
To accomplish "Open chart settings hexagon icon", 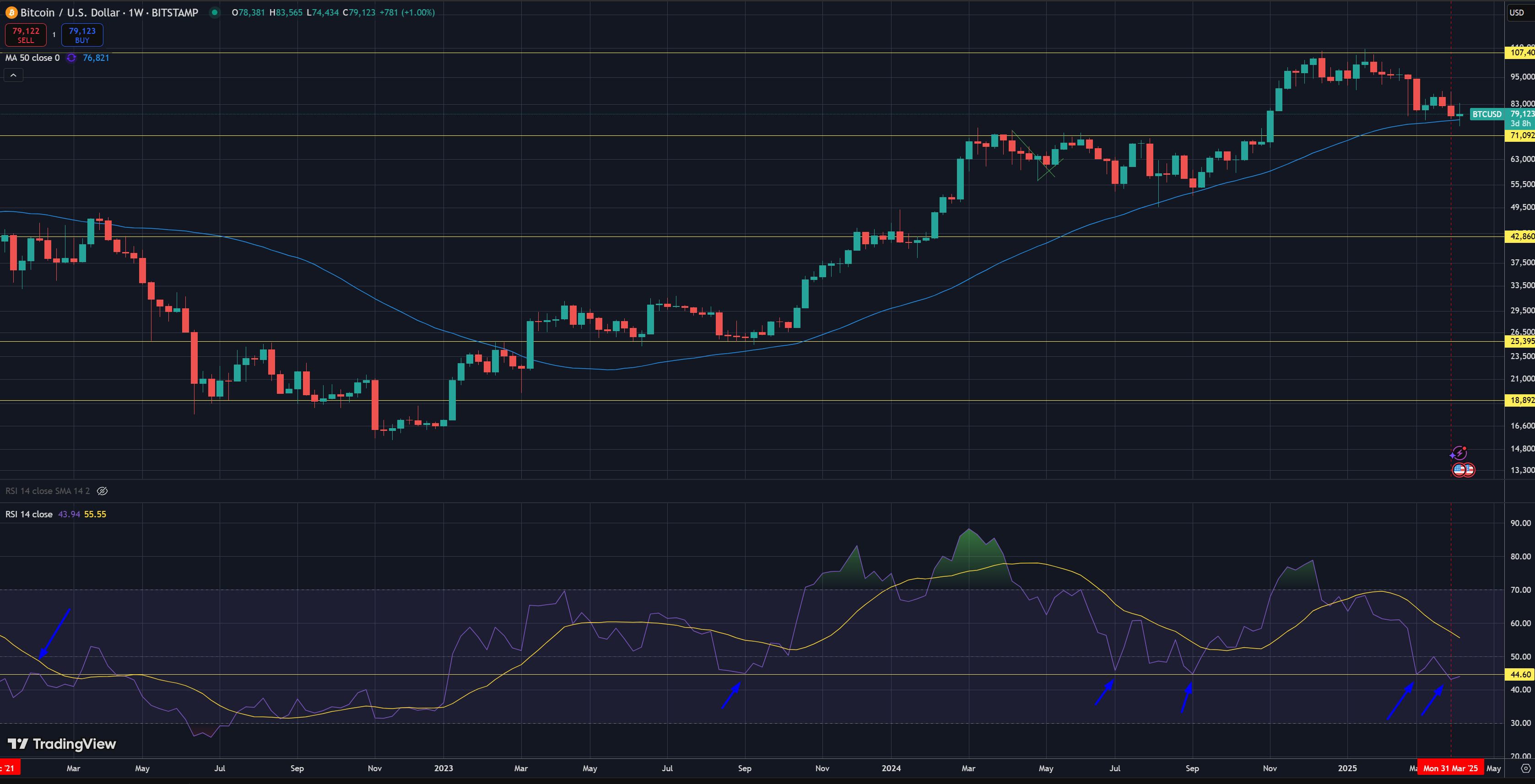I will (1525, 768).
